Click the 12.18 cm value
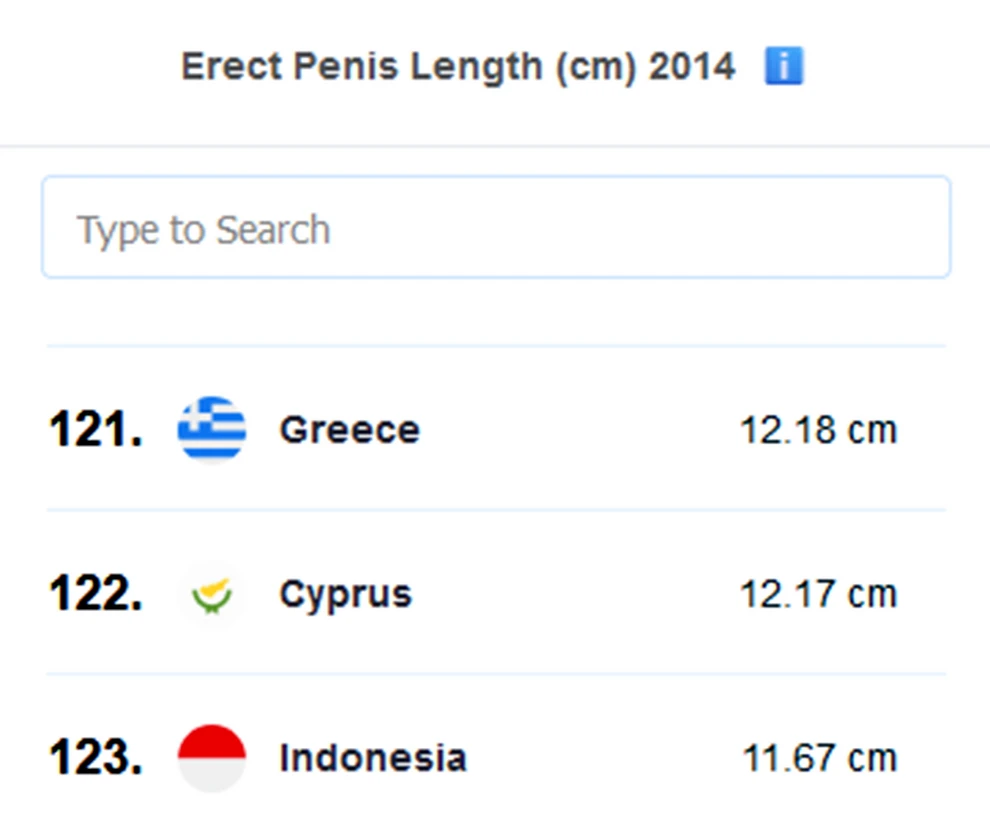The image size is (990, 834). click(x=818, y=431)
